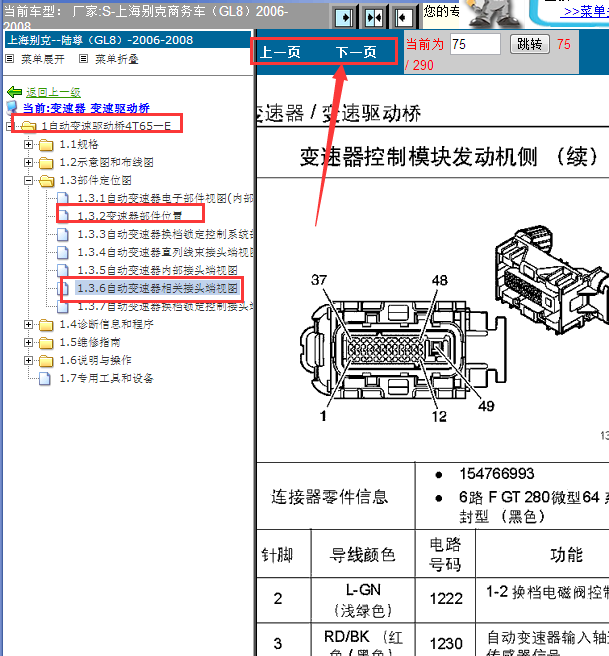Click the table cell reading 1222

point(445,599)
